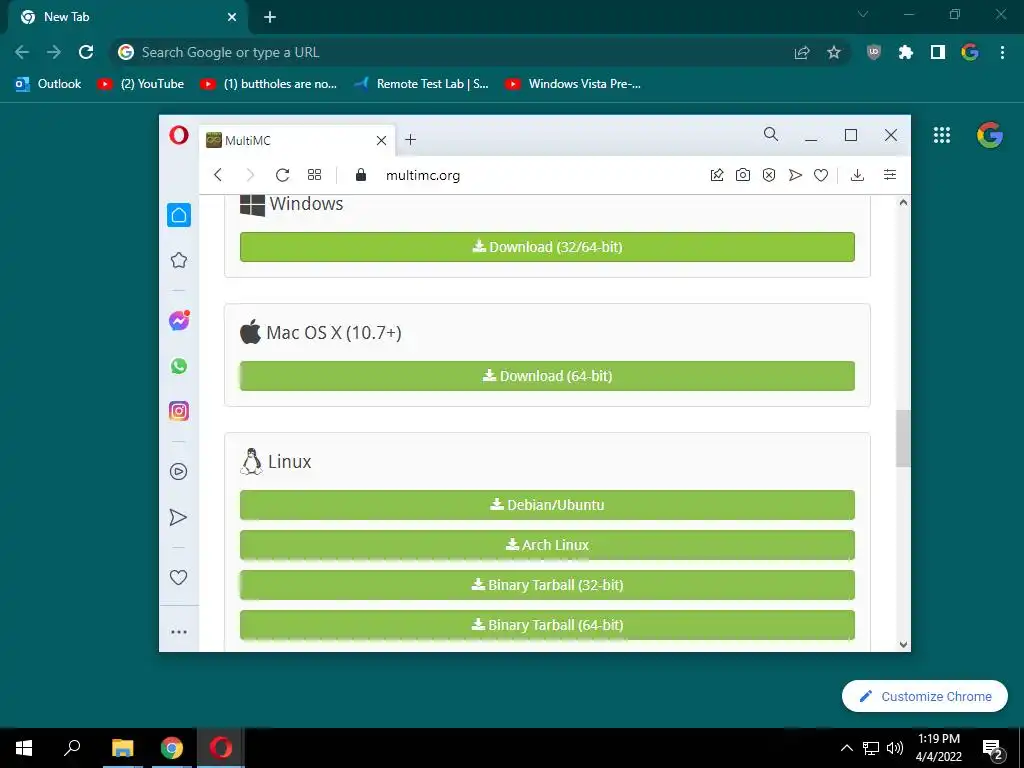Open Google account avatar on New Tab page
Image resolution: width=1024 pixels, height=768 pixels.
click(989, 135)
